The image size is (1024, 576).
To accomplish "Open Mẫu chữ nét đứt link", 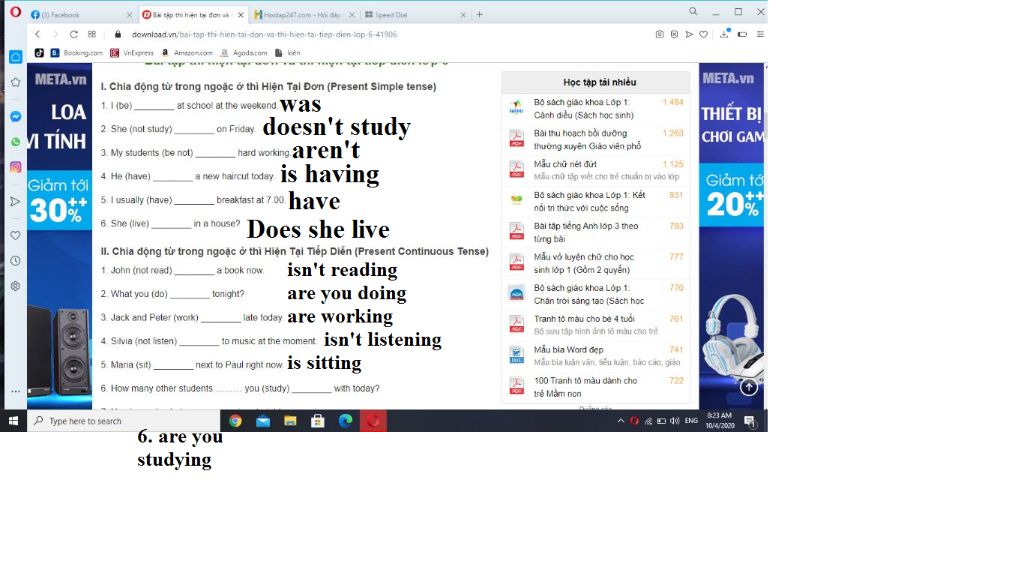I will 565,164.
